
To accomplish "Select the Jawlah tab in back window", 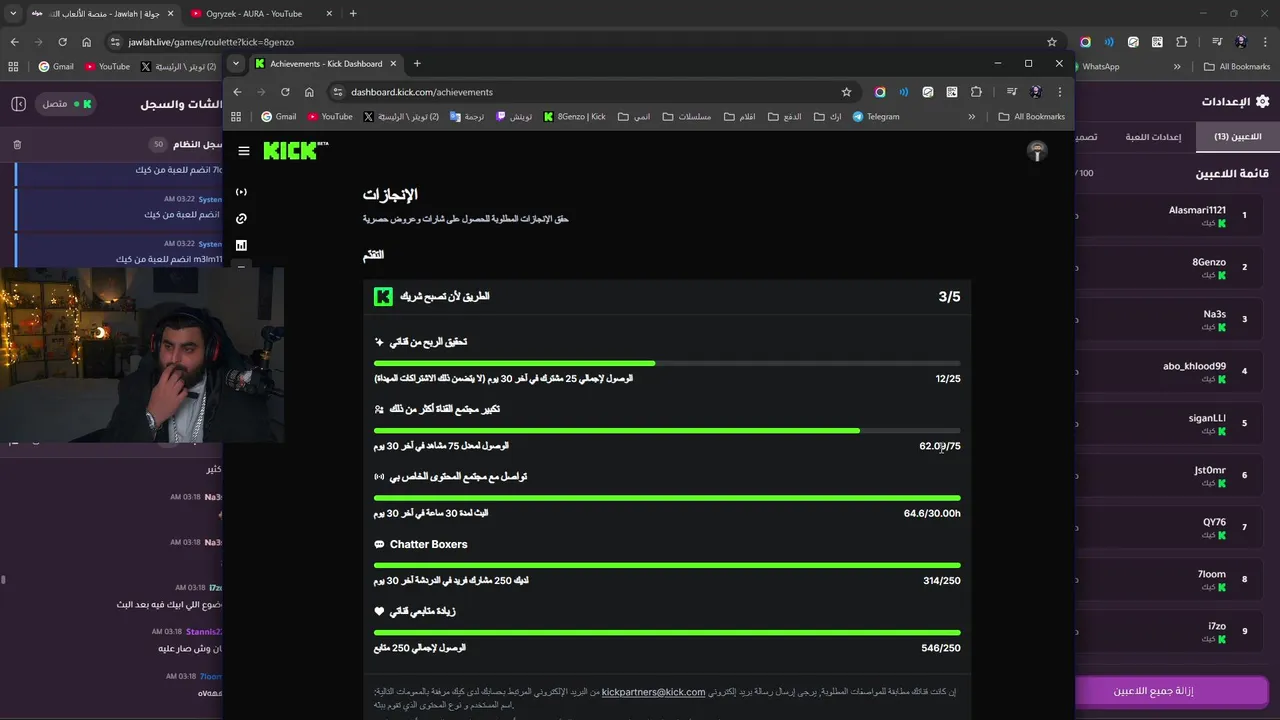I will (x=100, y=14).
